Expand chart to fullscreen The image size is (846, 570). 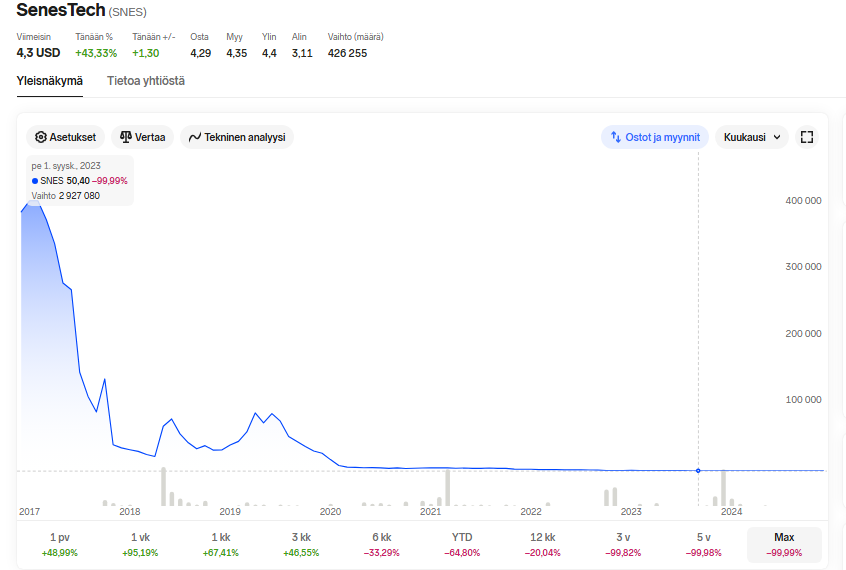coord(807,137)
